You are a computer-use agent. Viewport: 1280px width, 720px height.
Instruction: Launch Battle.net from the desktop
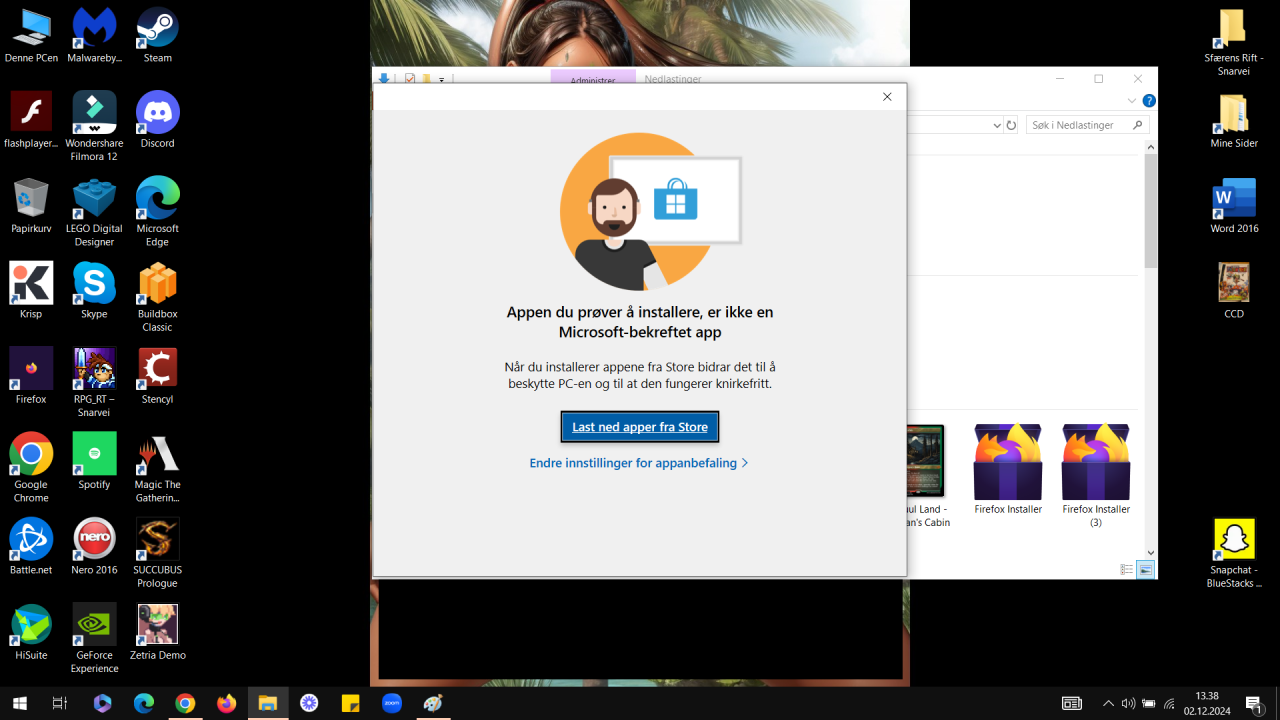tap(31, 547)
